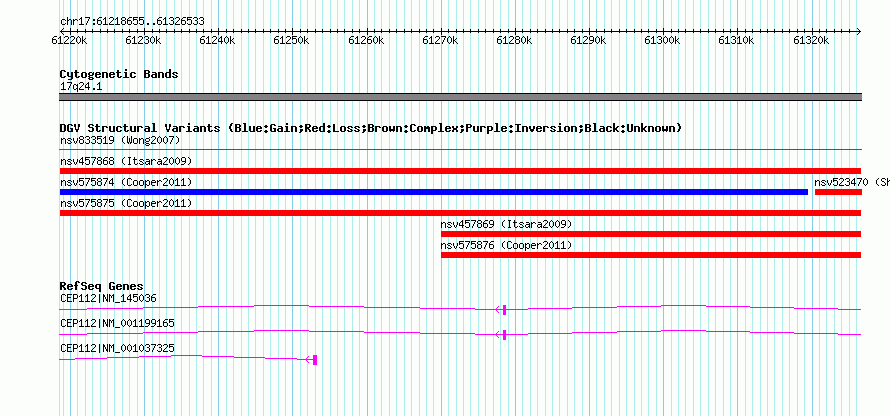Click the 61320k ruler tick label
The width and height of the screenshot is (890, 416).
point(811,40)
